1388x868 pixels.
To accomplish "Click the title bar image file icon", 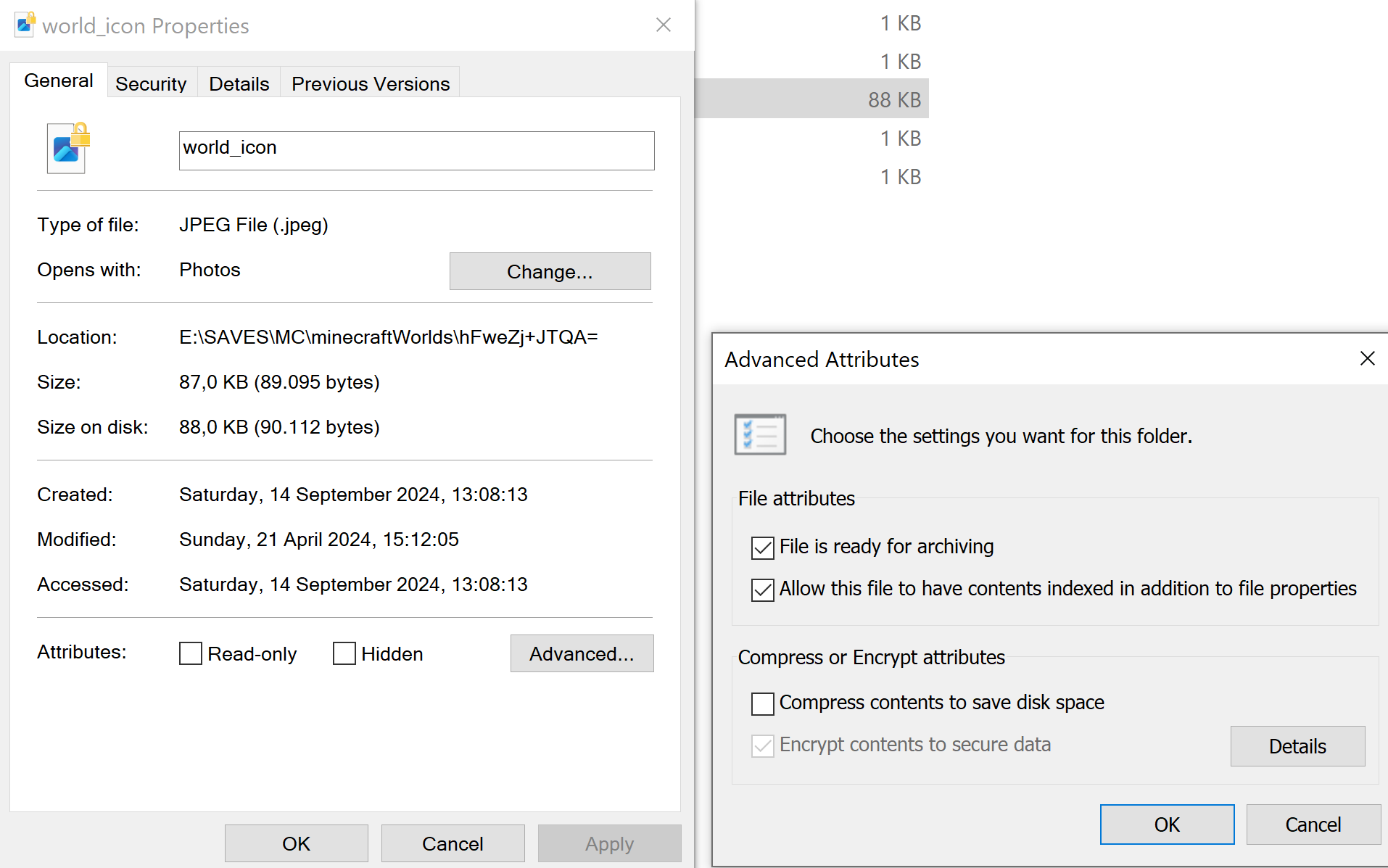I will click(x=25, y=25).
